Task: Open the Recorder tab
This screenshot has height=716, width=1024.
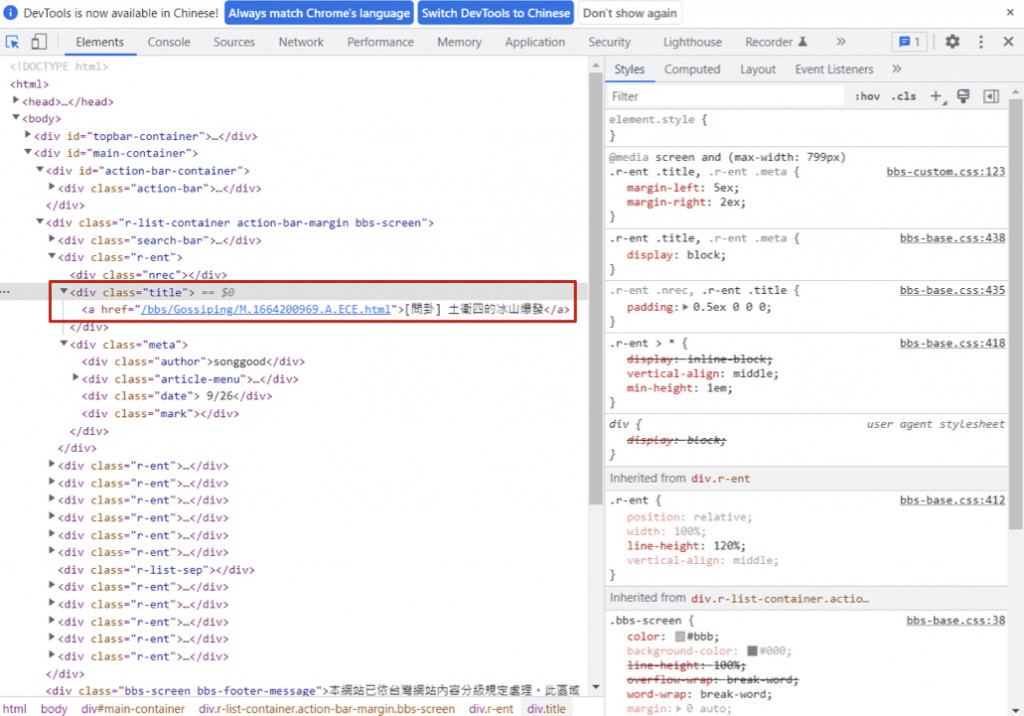Action: coord(776,42)
